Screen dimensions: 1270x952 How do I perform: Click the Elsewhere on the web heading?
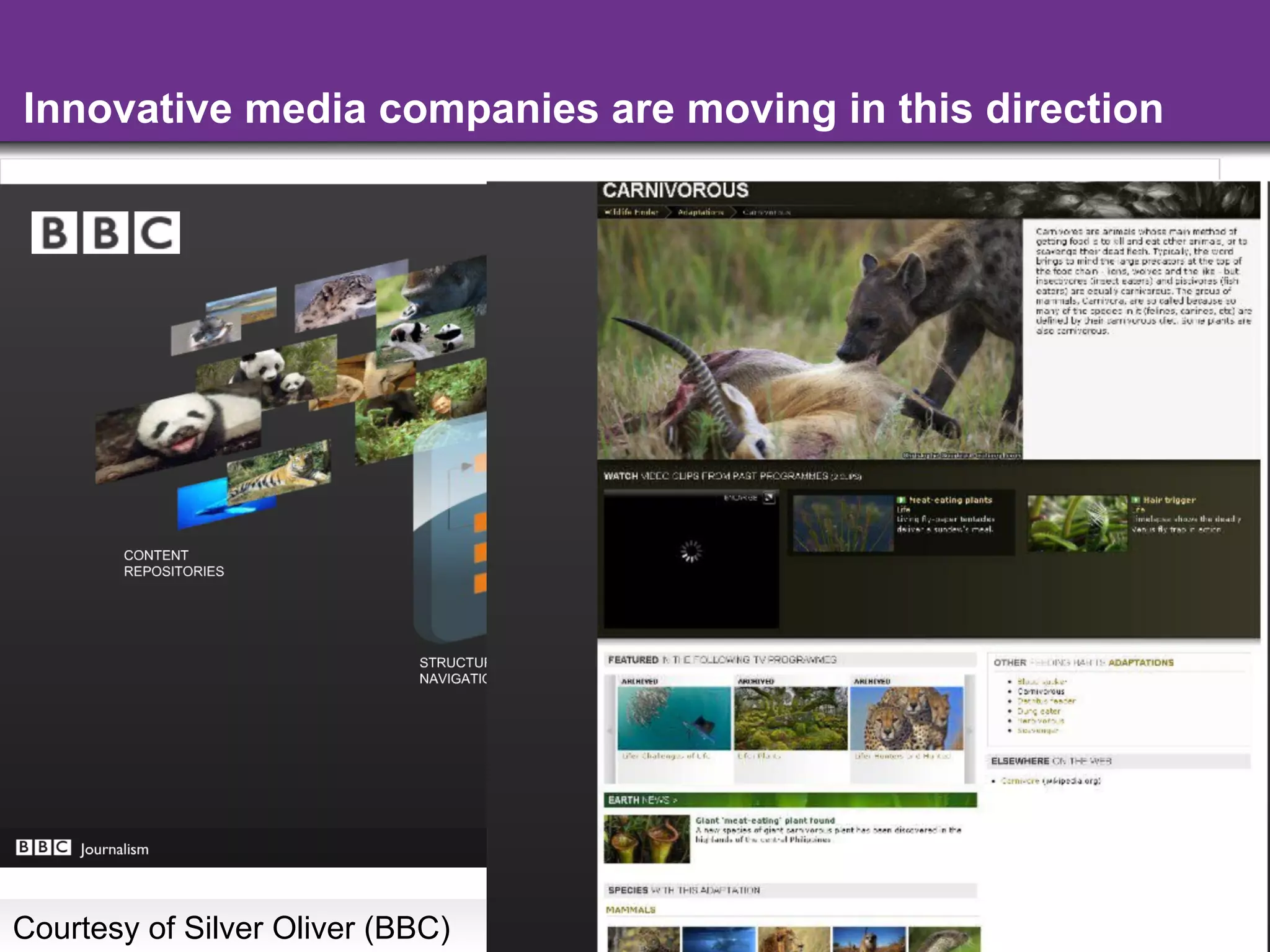pos(1051,760)
